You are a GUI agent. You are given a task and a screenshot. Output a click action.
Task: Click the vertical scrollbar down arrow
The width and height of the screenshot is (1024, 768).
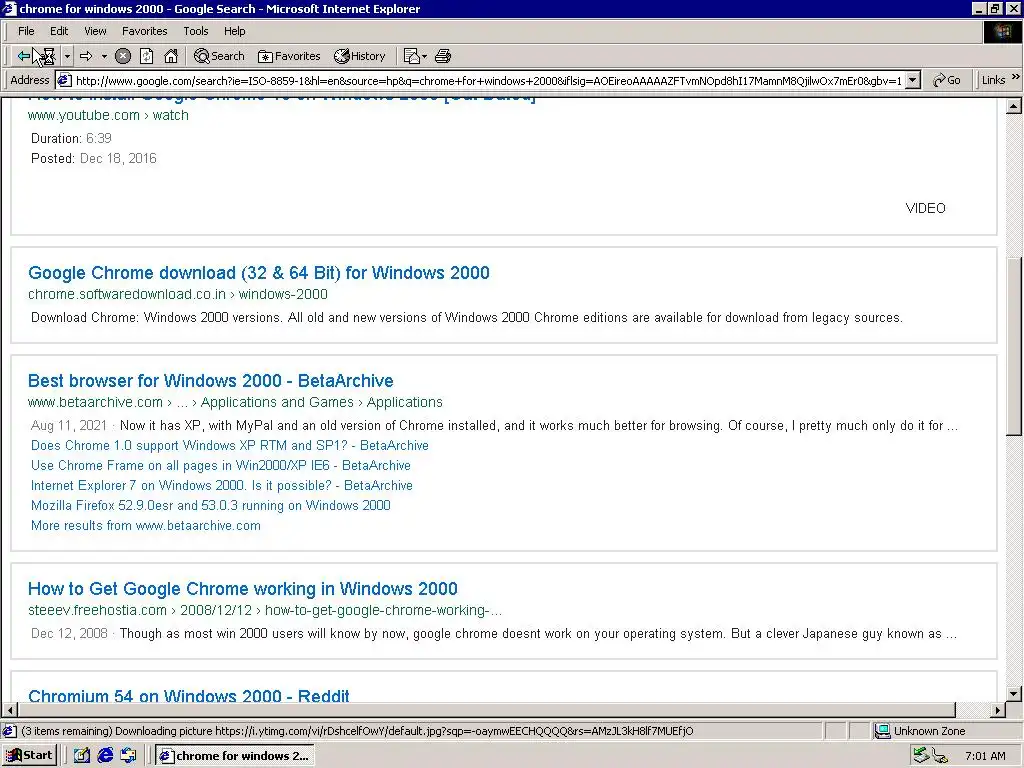pos(1014,694)
